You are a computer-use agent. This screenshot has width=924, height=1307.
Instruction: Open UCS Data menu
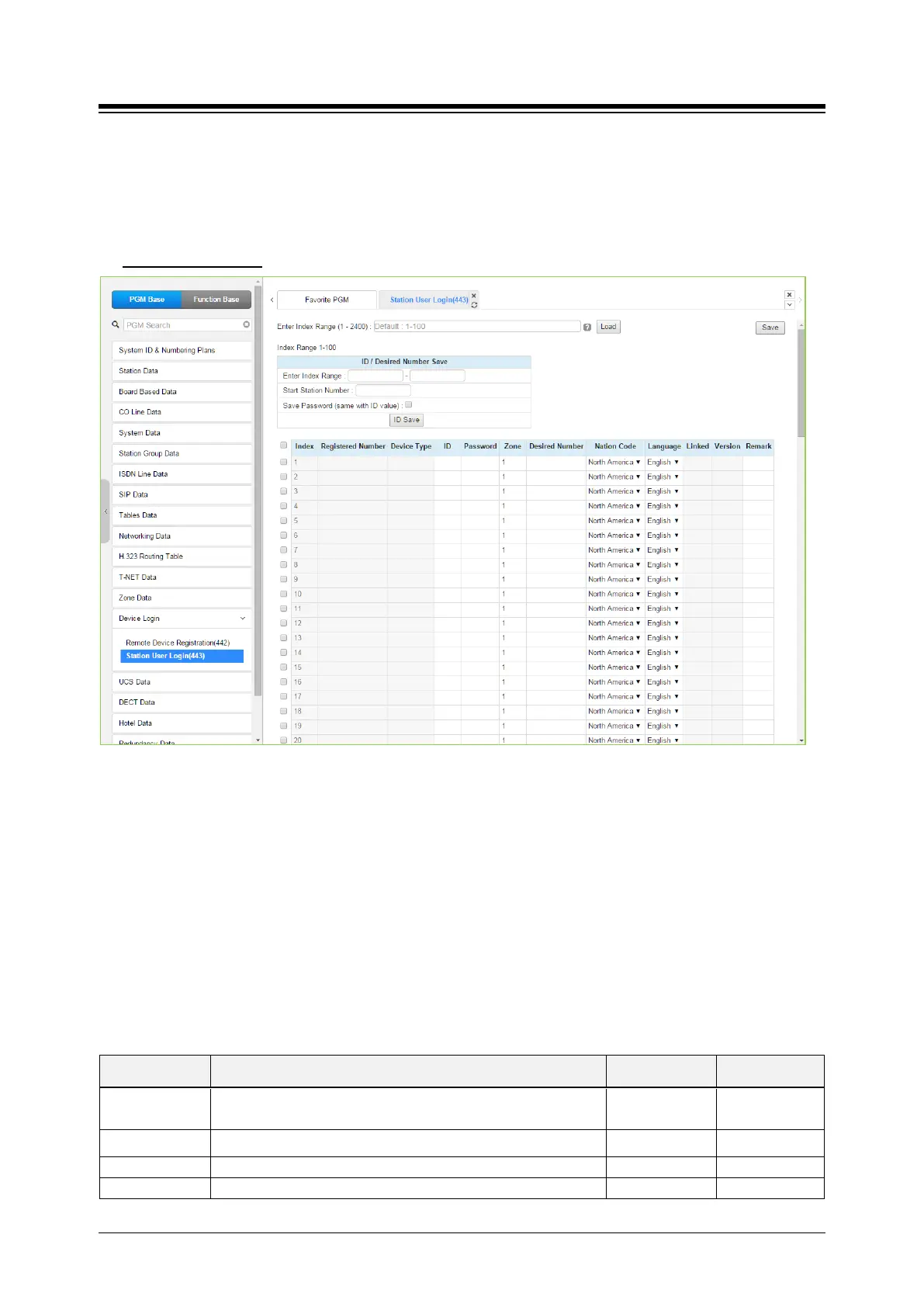point(182,682)
